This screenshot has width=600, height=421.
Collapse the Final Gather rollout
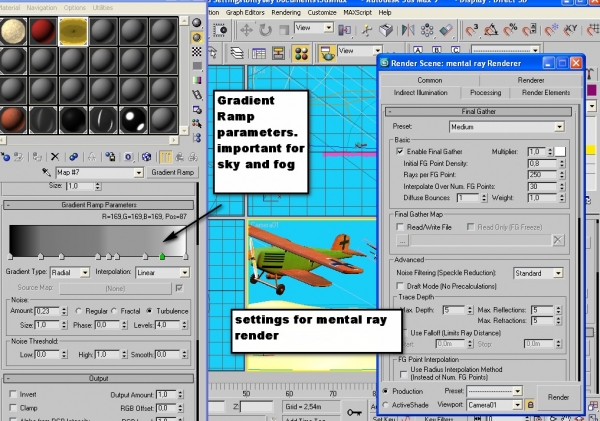478,111
